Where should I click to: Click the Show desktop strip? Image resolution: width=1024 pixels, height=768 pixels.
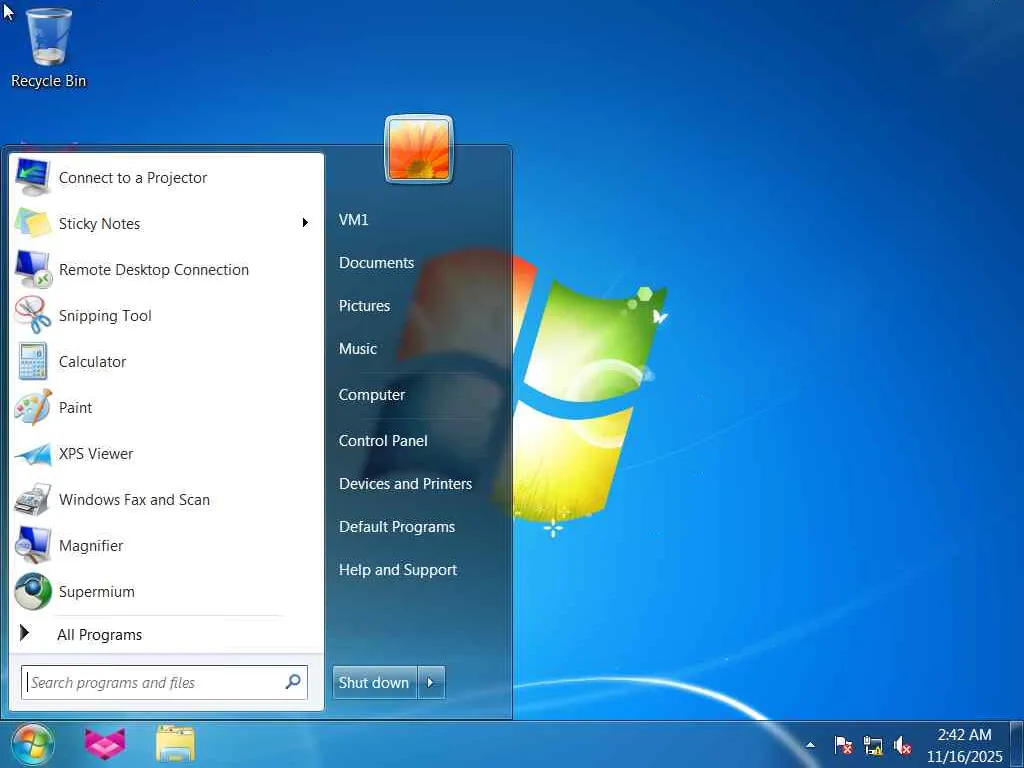(1017, 744)
